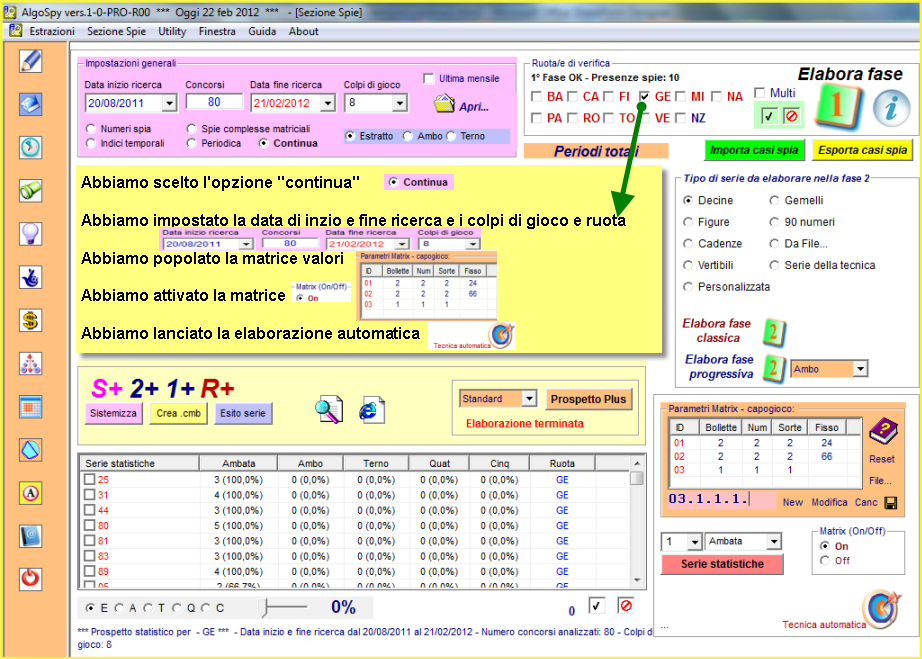Open the numeric dropdown showing 1

click(x=694, y=541)
